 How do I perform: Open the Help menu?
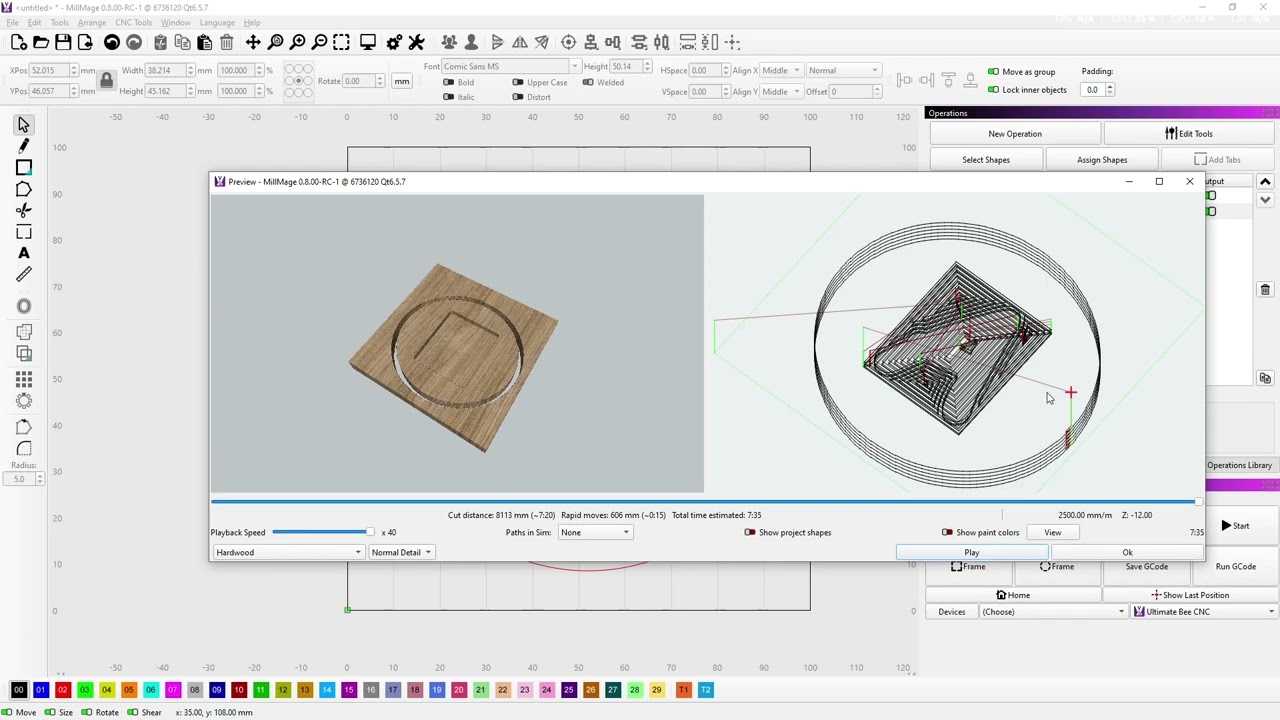click(252, 22)
